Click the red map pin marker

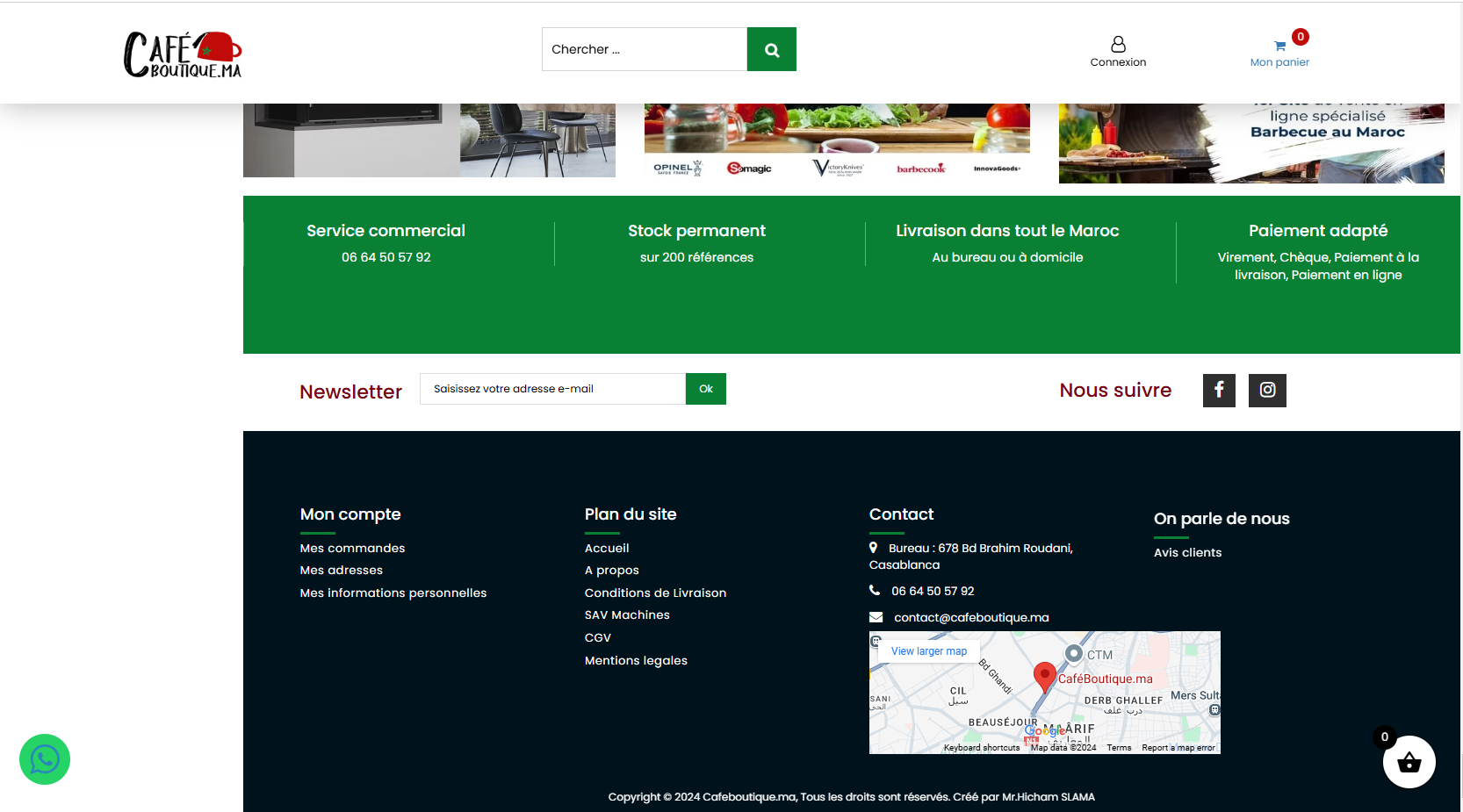click(x=1044, y=676)
